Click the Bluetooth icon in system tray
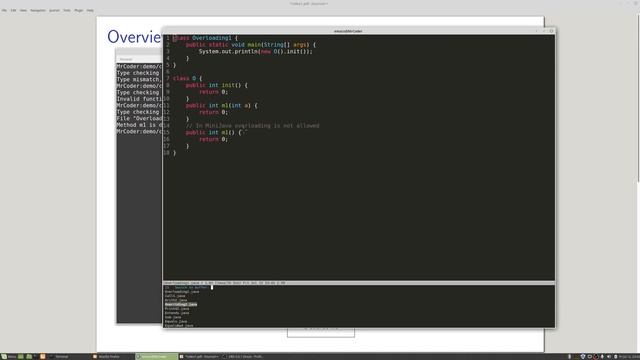Image resolution: width=640 pixels, height=360 pixels. click(569, 356)
